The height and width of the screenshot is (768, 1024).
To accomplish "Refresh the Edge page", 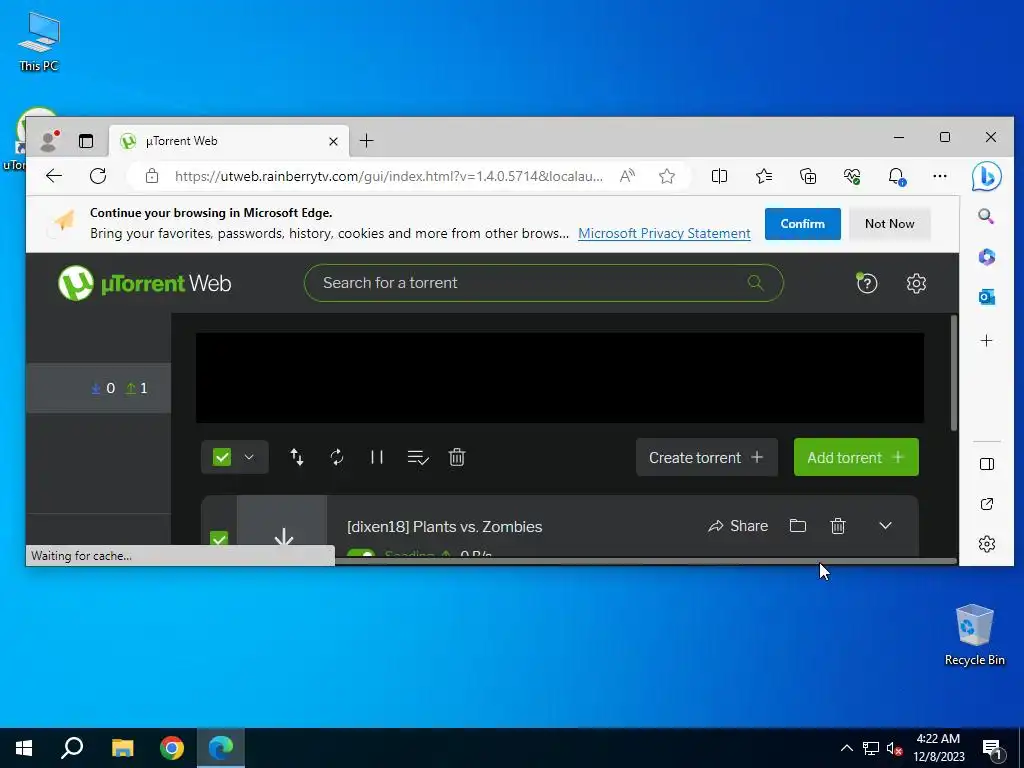I will (x=98, y=176).
